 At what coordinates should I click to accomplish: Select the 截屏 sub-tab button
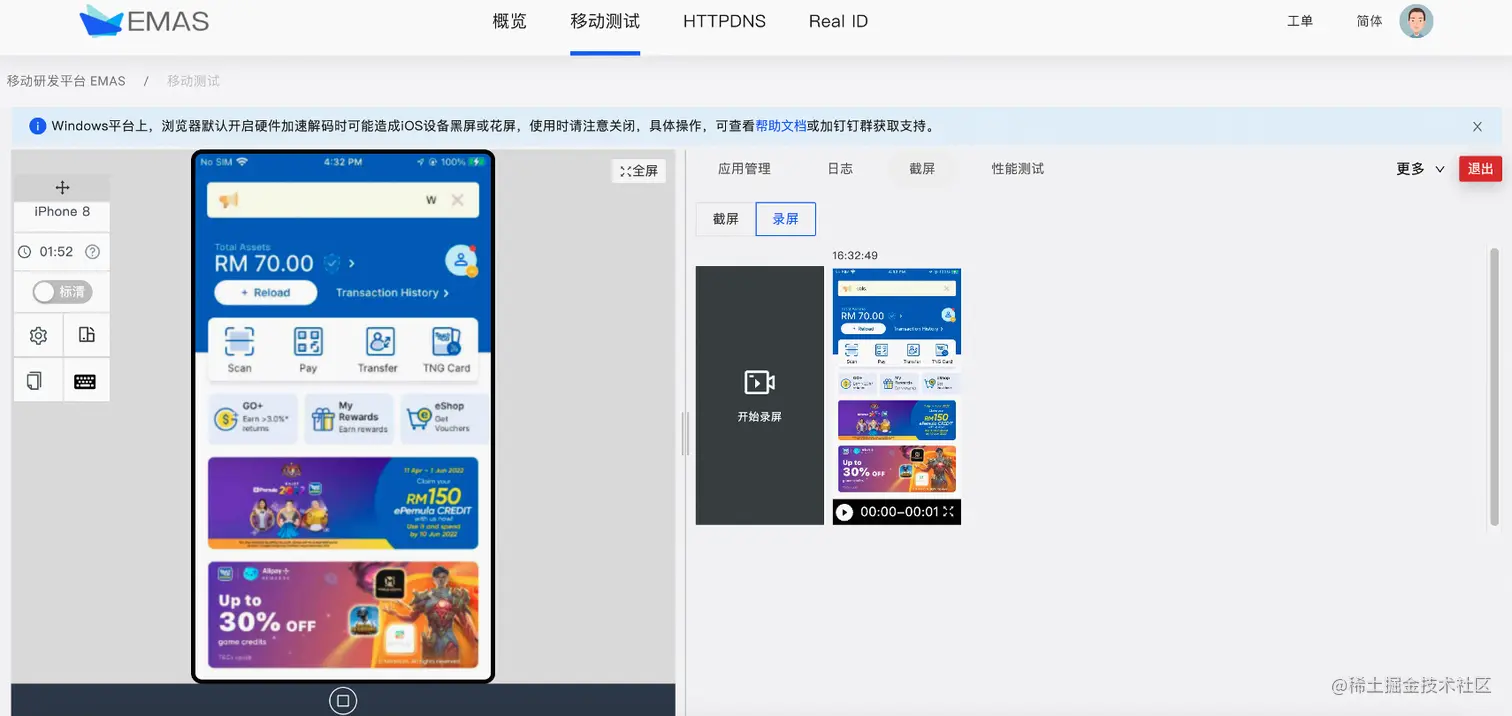point(726,219)
